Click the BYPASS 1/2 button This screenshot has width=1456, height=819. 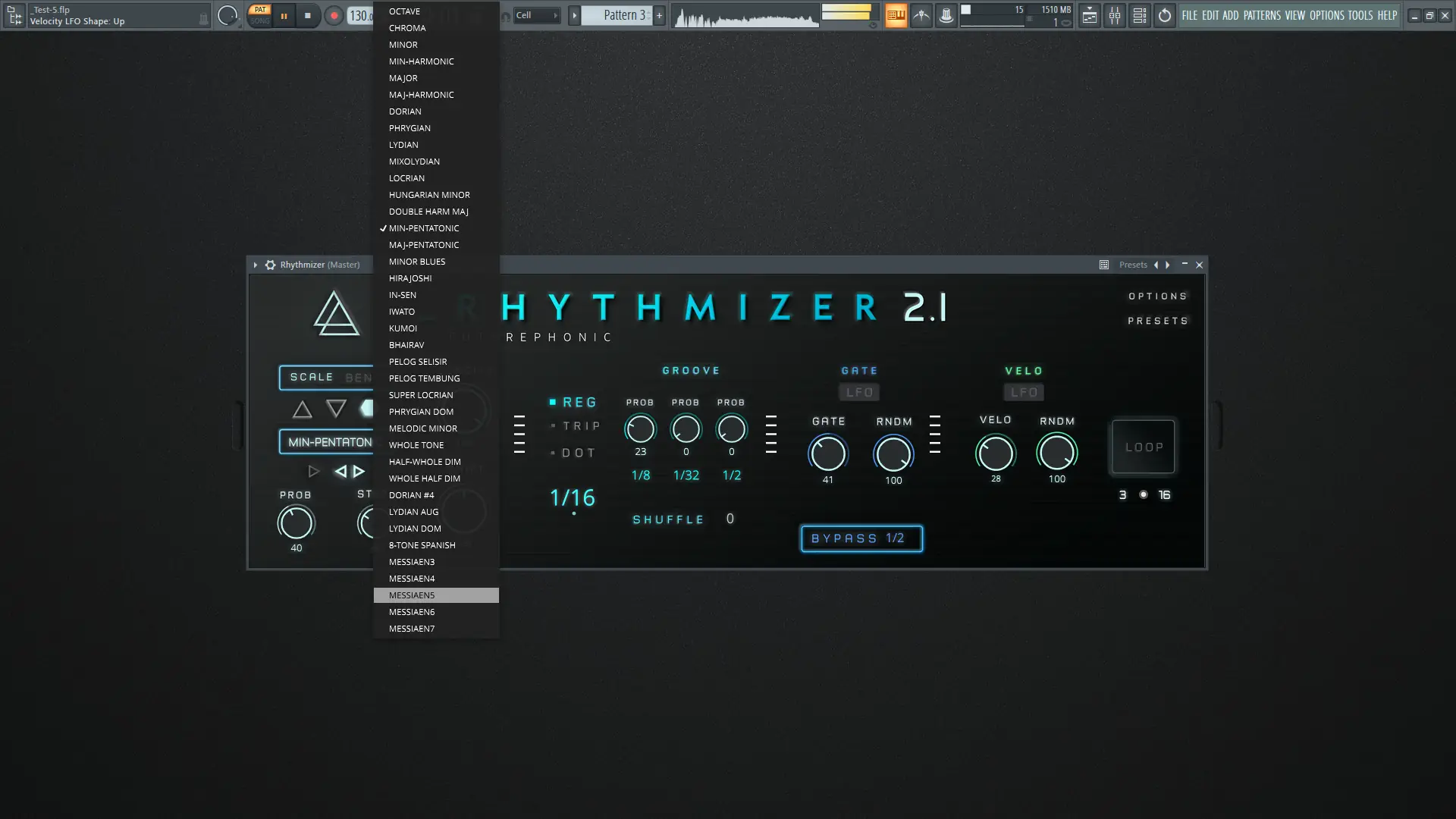[x=861, y=538]
